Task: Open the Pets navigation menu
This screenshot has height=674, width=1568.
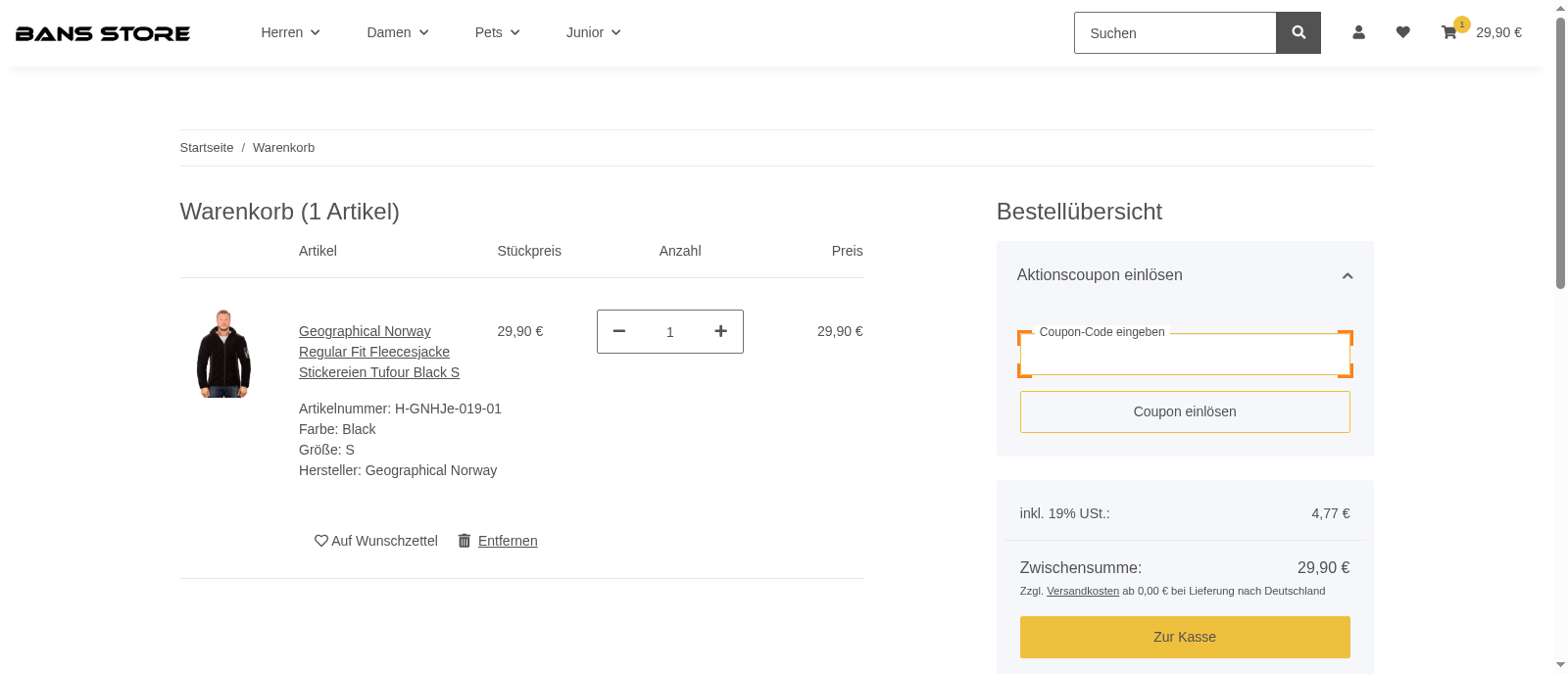Action: pos(497,32)
